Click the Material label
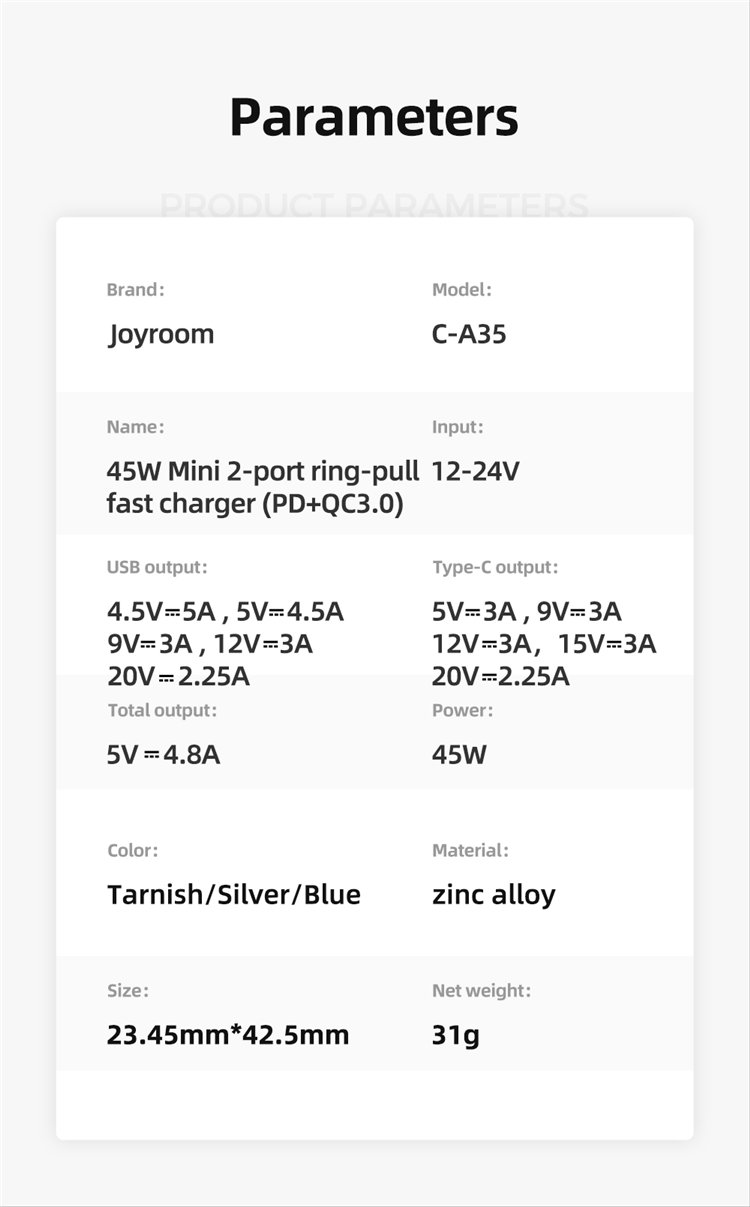 coord(470,850)
